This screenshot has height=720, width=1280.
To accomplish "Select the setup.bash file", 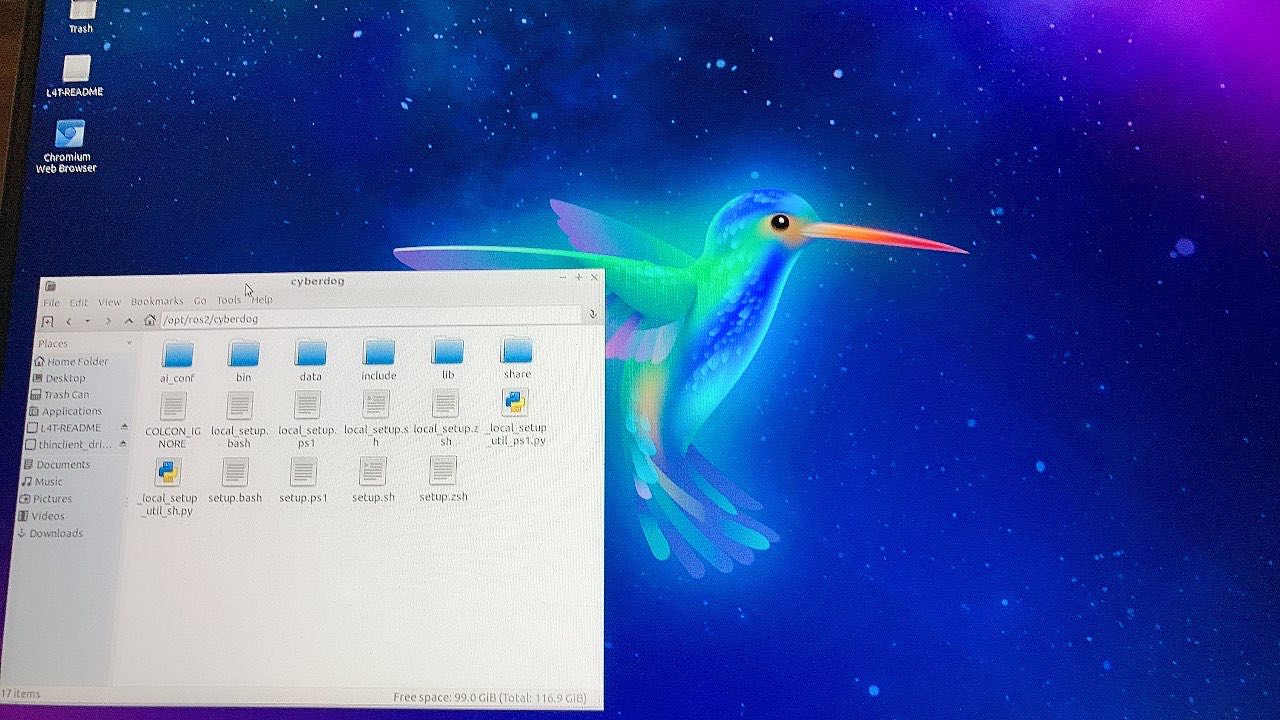I will point(235,481).
